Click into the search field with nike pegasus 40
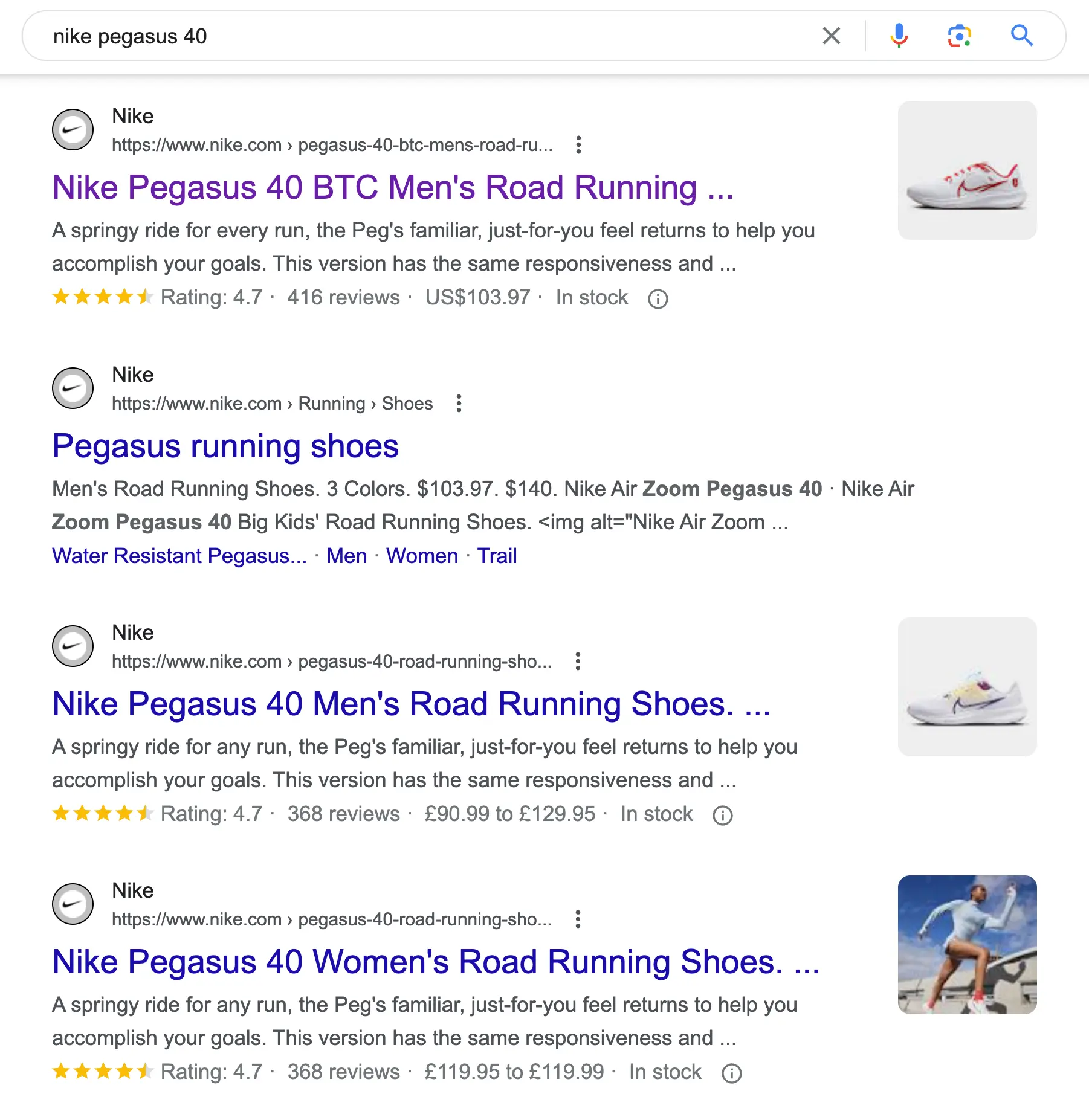The image size is (1089, 1120). pyautogui.click(x=423, y=36)
